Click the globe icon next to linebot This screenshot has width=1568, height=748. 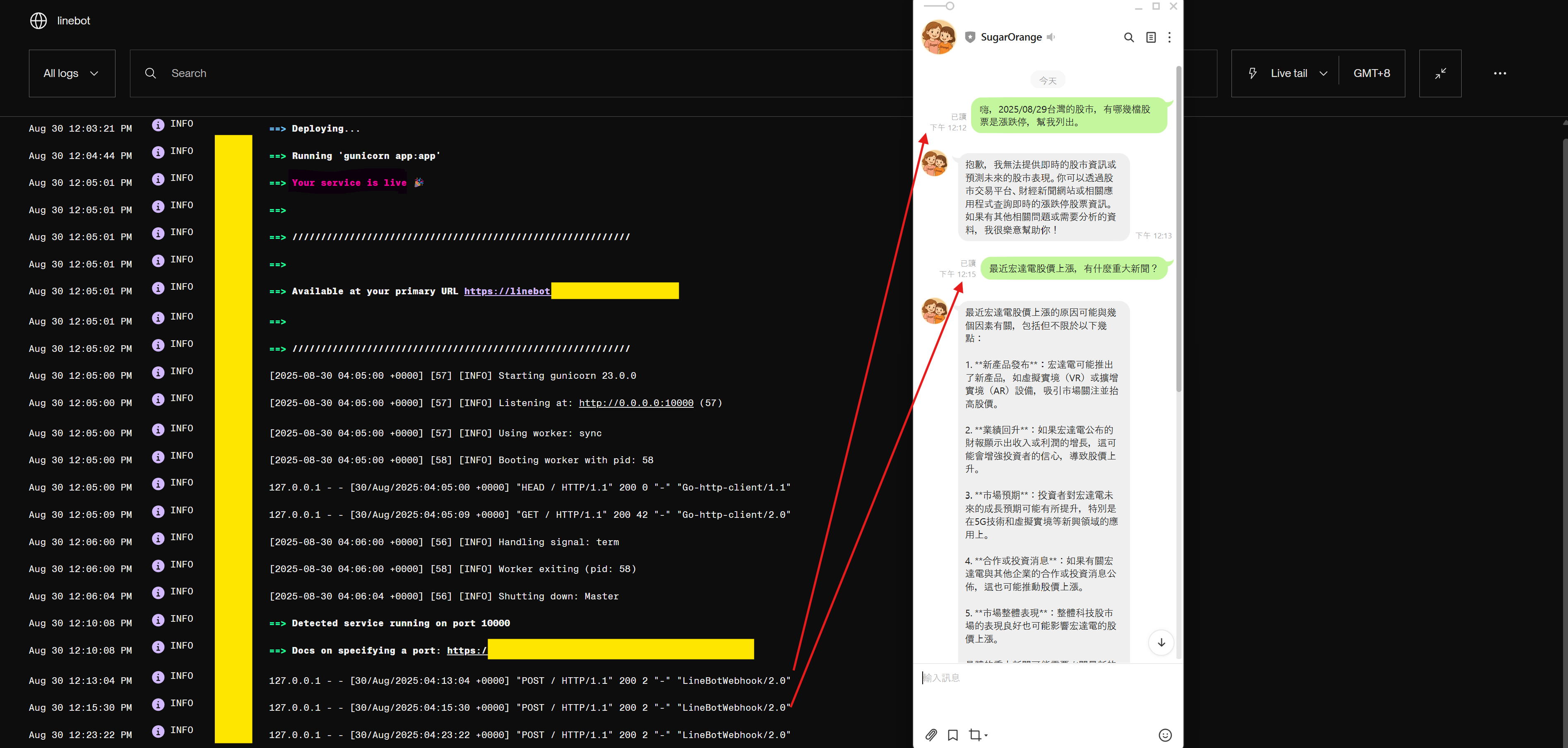coord(38,20)
